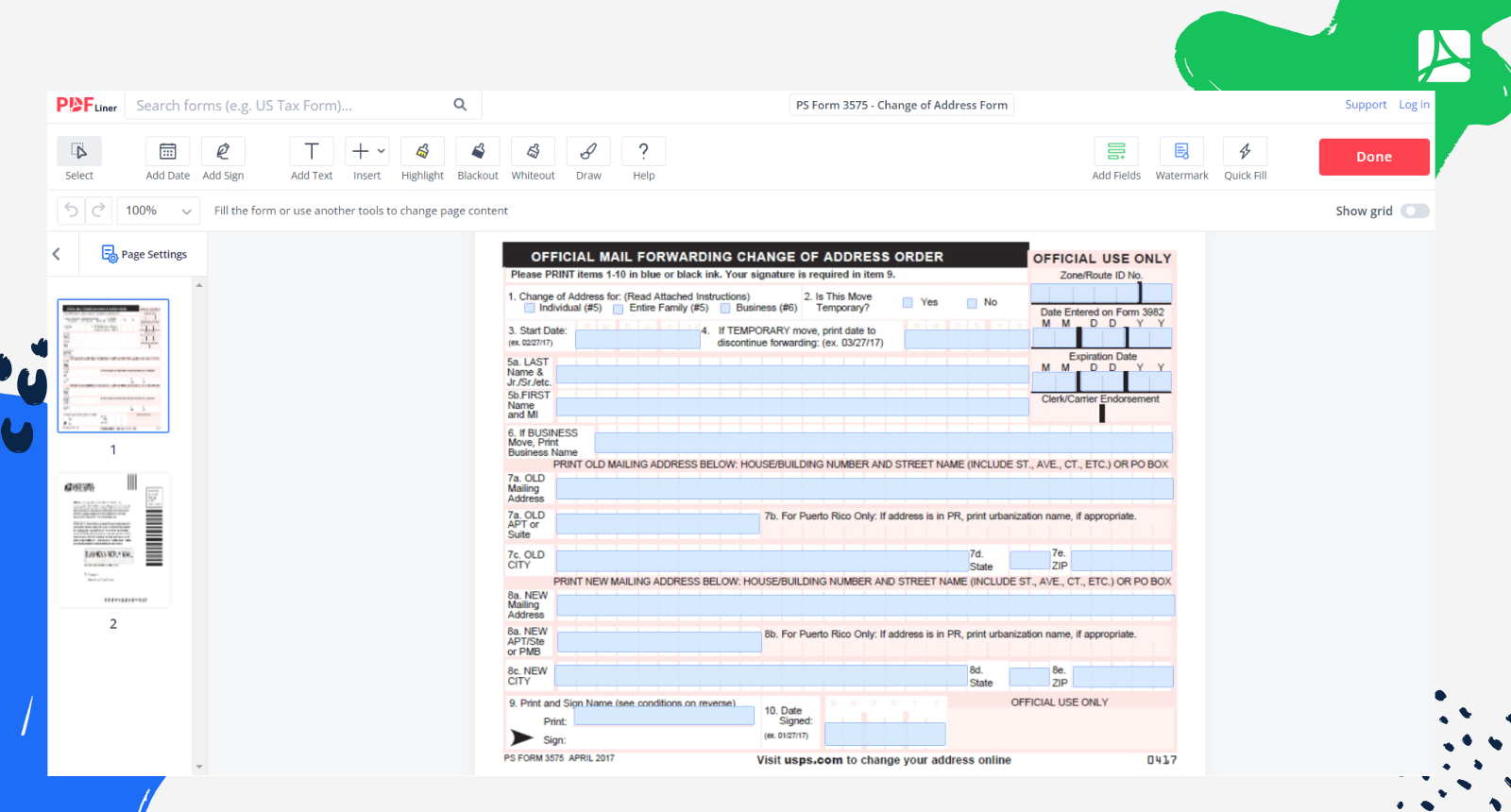Click the Add Sign tool icon
Image resolution: width=1511 pixels, height=812 pixels.
(x=223, y=152)
